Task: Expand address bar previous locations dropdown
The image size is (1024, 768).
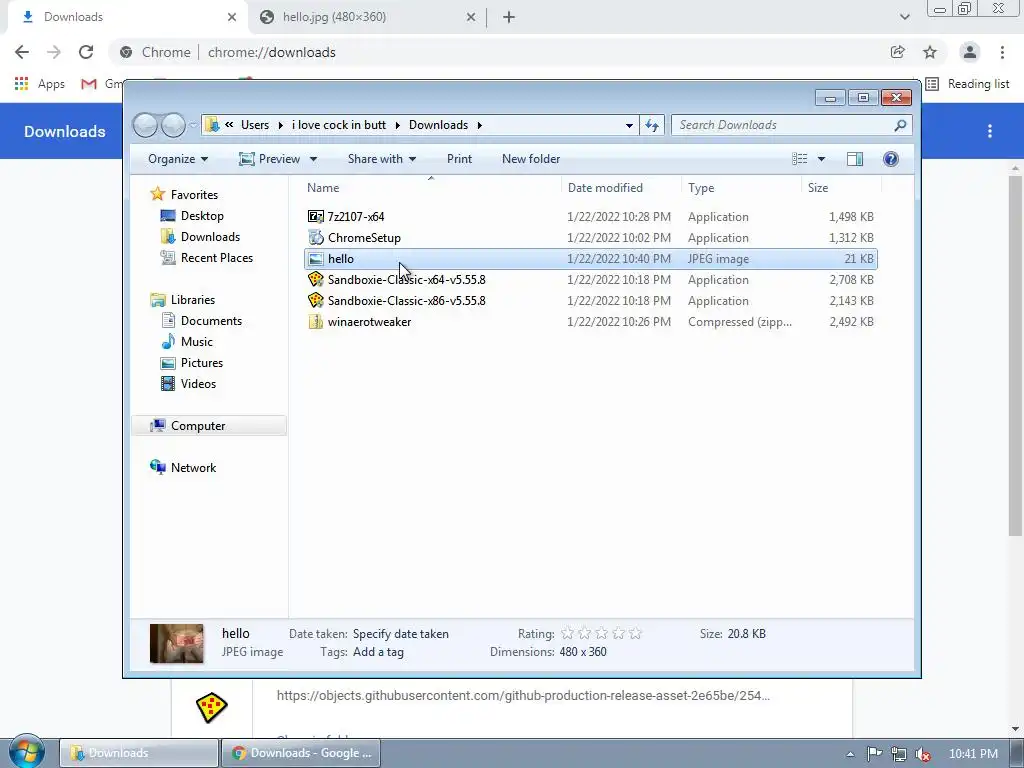Action: (x=629, y=125)
